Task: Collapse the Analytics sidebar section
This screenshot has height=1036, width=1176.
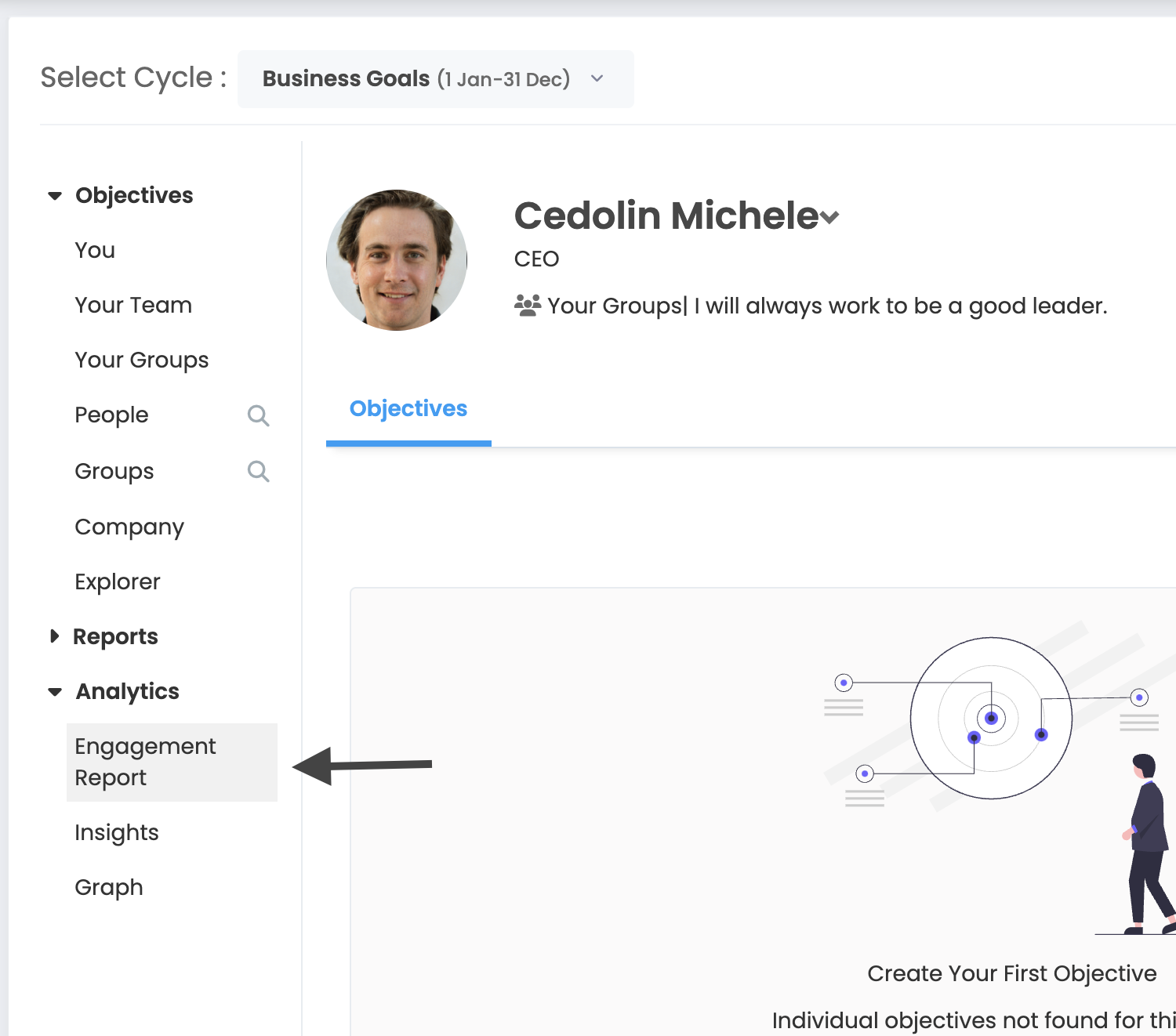Action: pos(55,692)
